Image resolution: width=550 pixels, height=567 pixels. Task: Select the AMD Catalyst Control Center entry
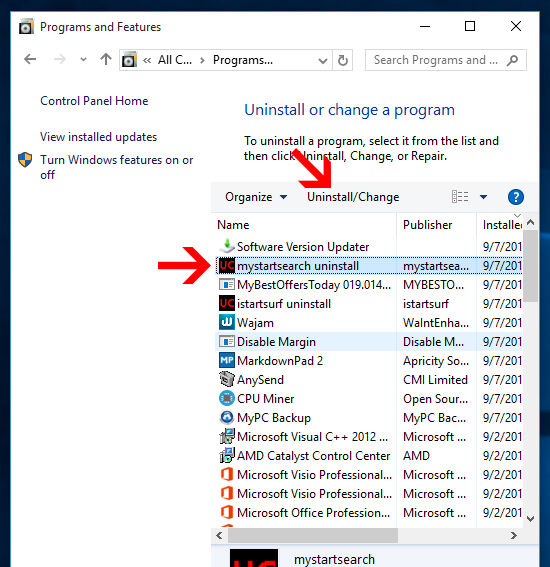coord(369,456)
